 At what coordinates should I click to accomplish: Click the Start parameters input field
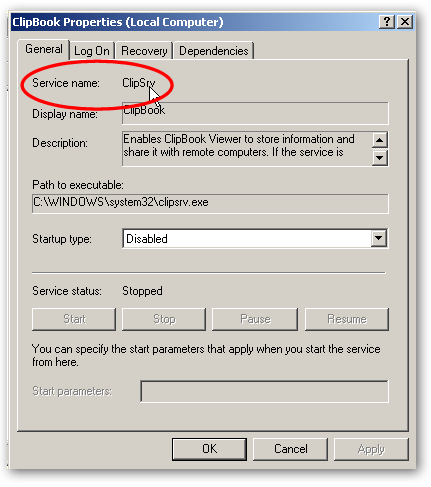(x=265, y=391)
